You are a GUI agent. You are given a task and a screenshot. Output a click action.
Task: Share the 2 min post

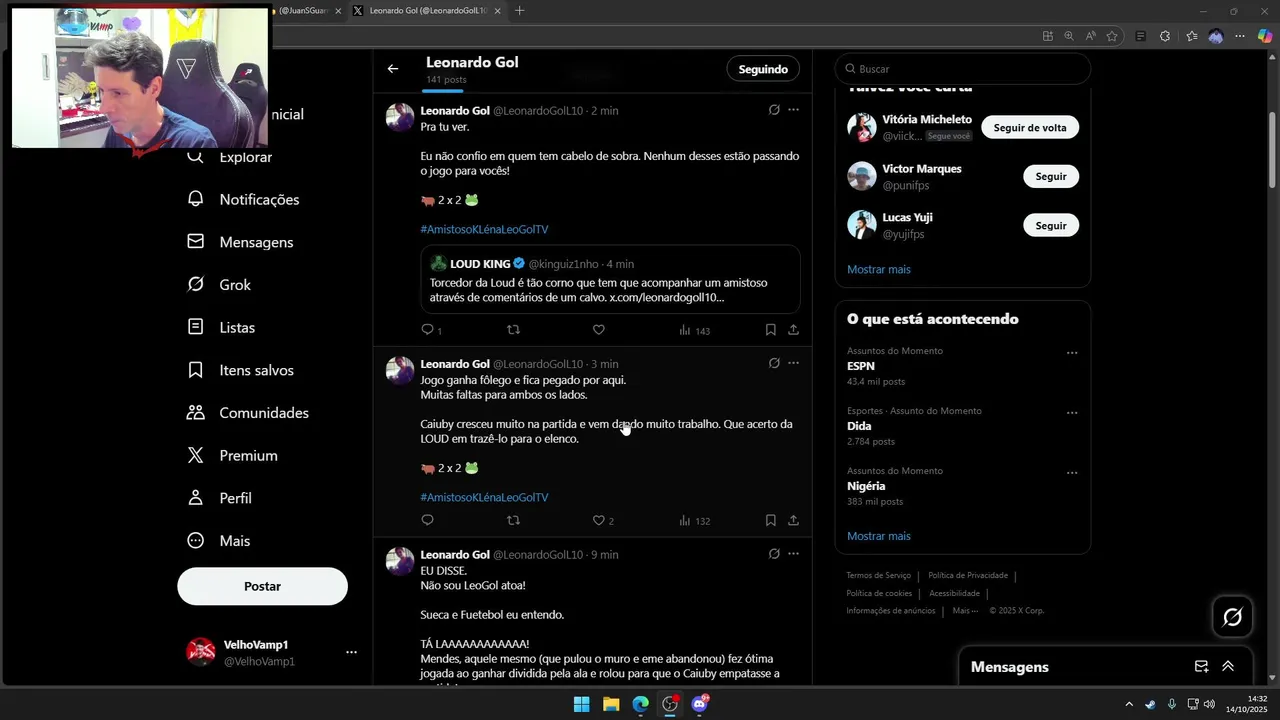(793, 329)
